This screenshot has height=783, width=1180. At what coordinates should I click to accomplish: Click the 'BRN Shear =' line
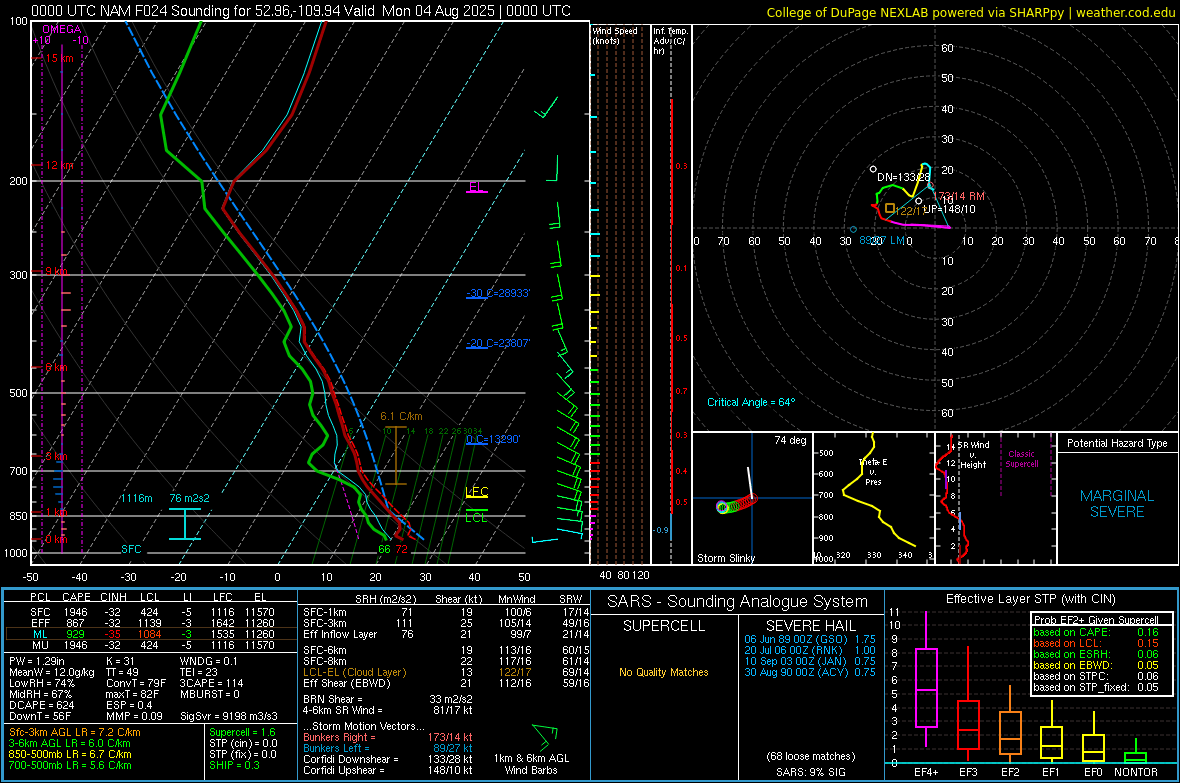[388, 699]
